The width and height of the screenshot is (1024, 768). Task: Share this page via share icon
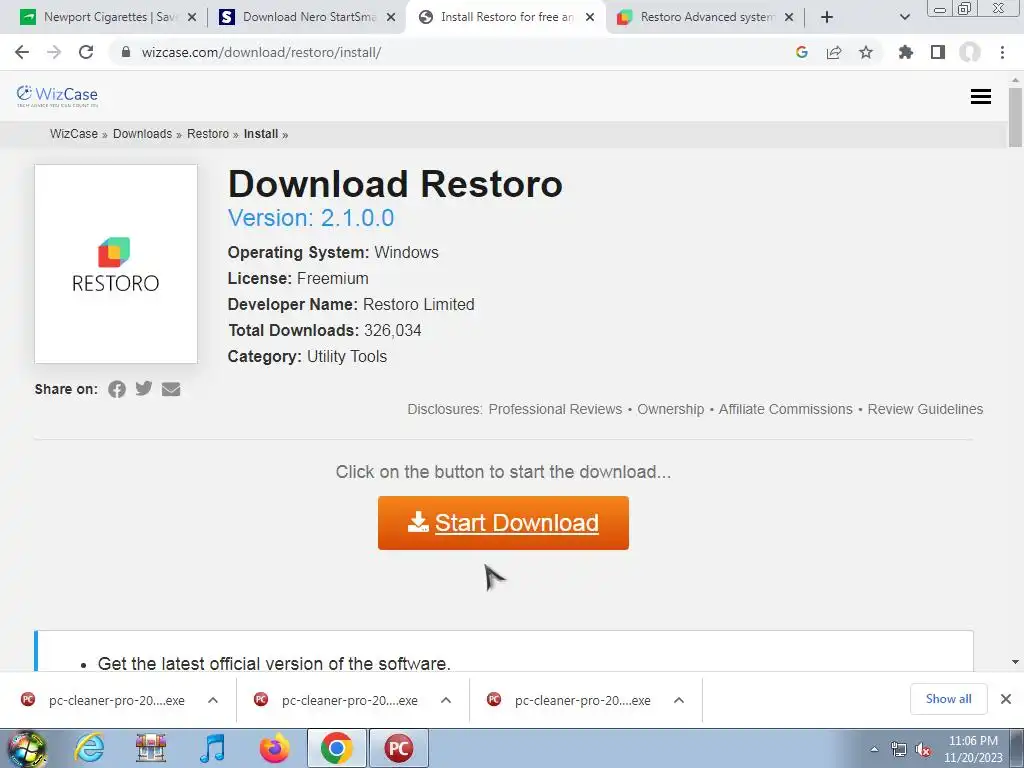click(834, 52)
